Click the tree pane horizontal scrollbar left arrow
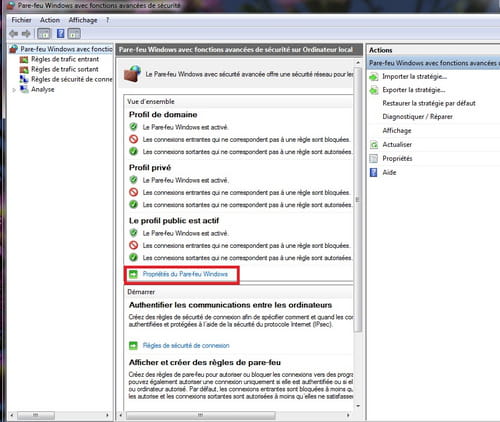Viewport: 500px width, 422px height. (12, 415)
